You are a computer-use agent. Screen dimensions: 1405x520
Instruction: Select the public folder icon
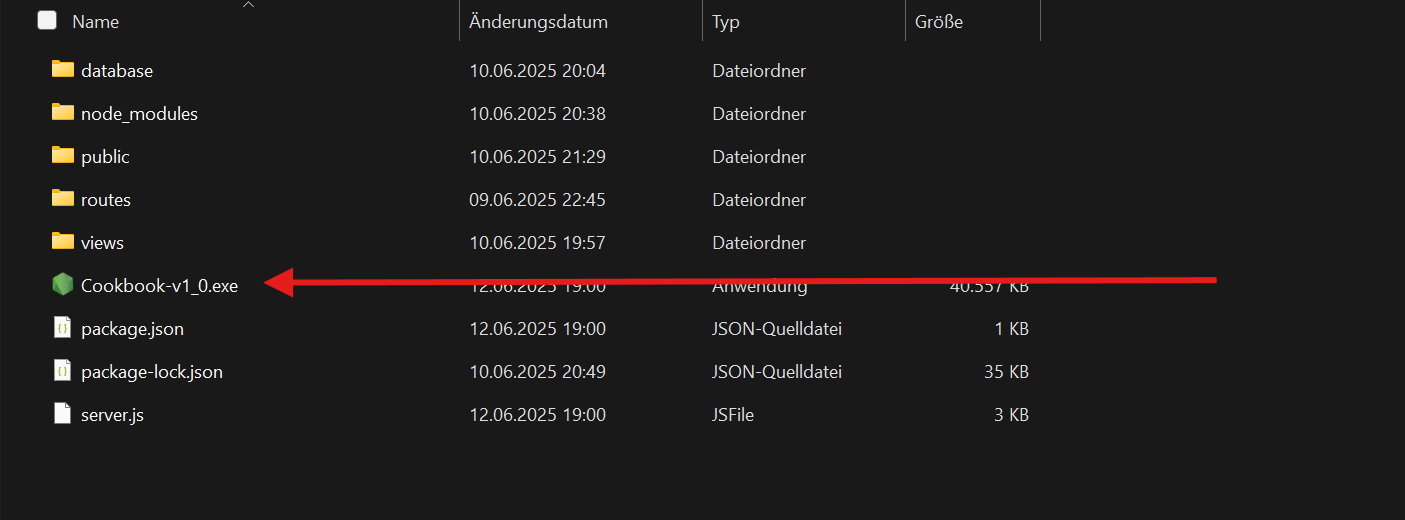[x=63, y=155]
